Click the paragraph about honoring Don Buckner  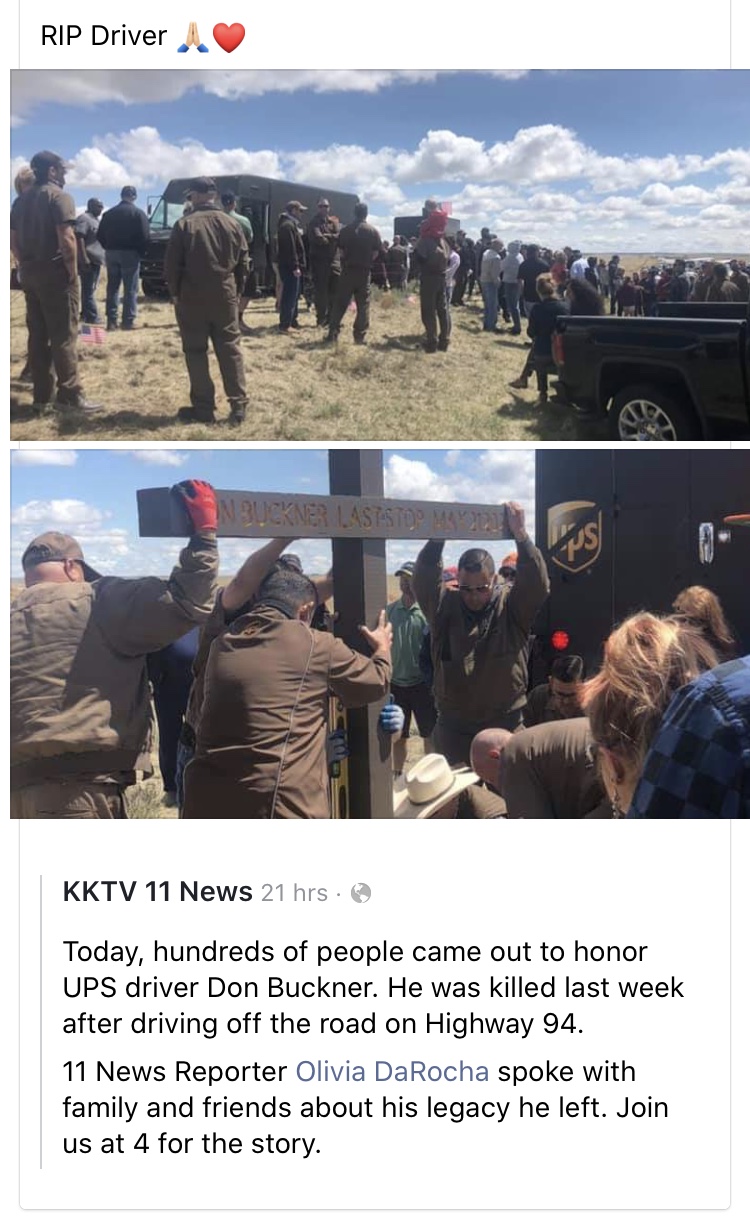click(373, 988)
